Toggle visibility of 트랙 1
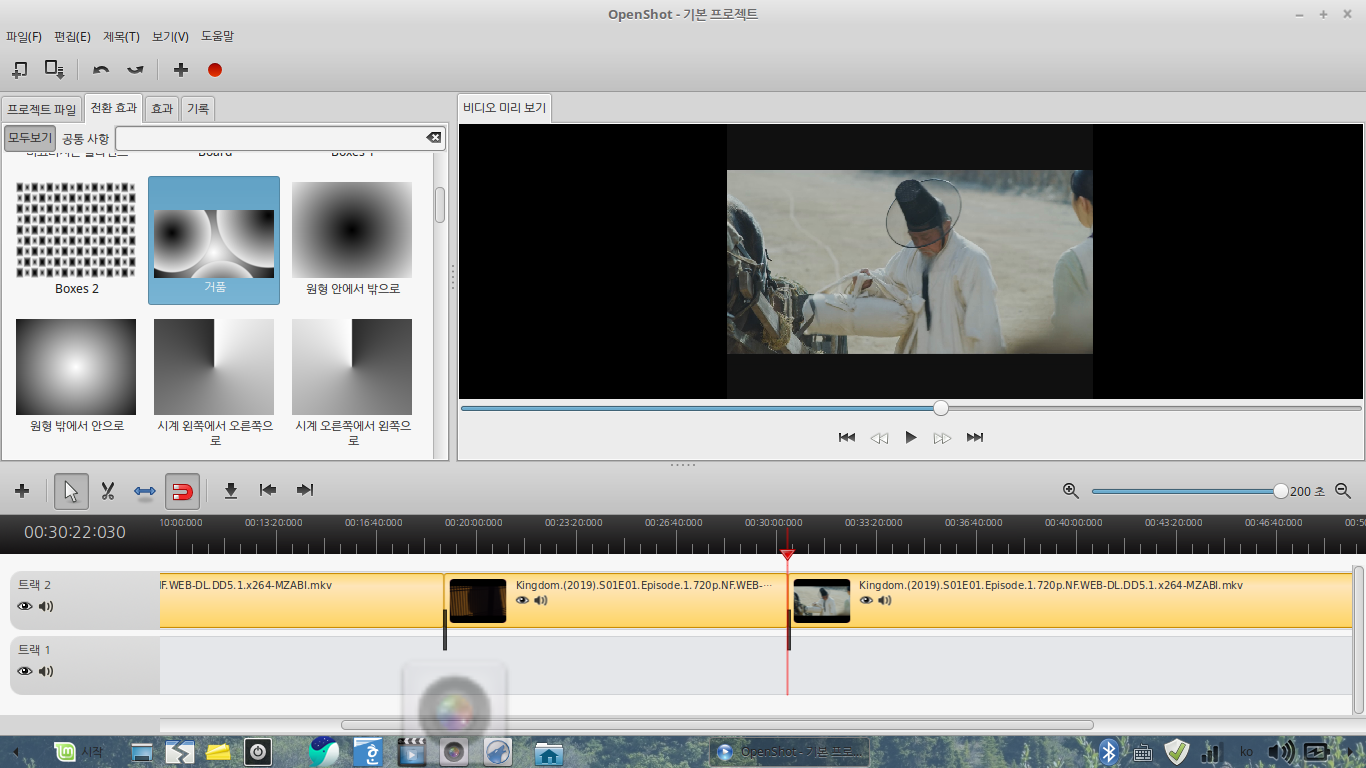Image resolution: width=1366 pixels, height=768 pixels. pos(25,671)
